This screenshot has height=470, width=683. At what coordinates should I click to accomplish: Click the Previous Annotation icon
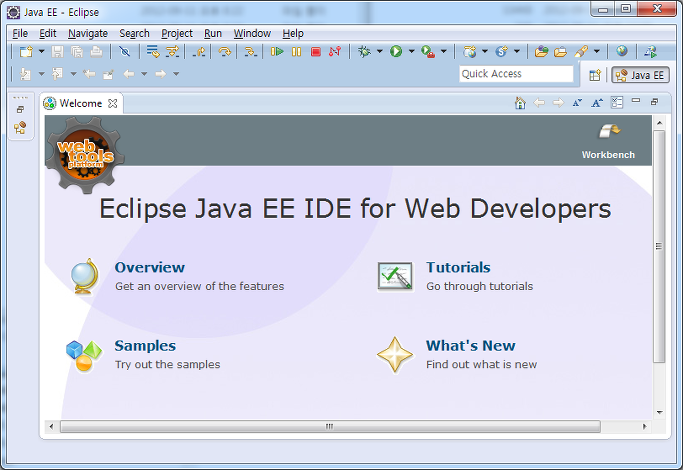[57, 74]
